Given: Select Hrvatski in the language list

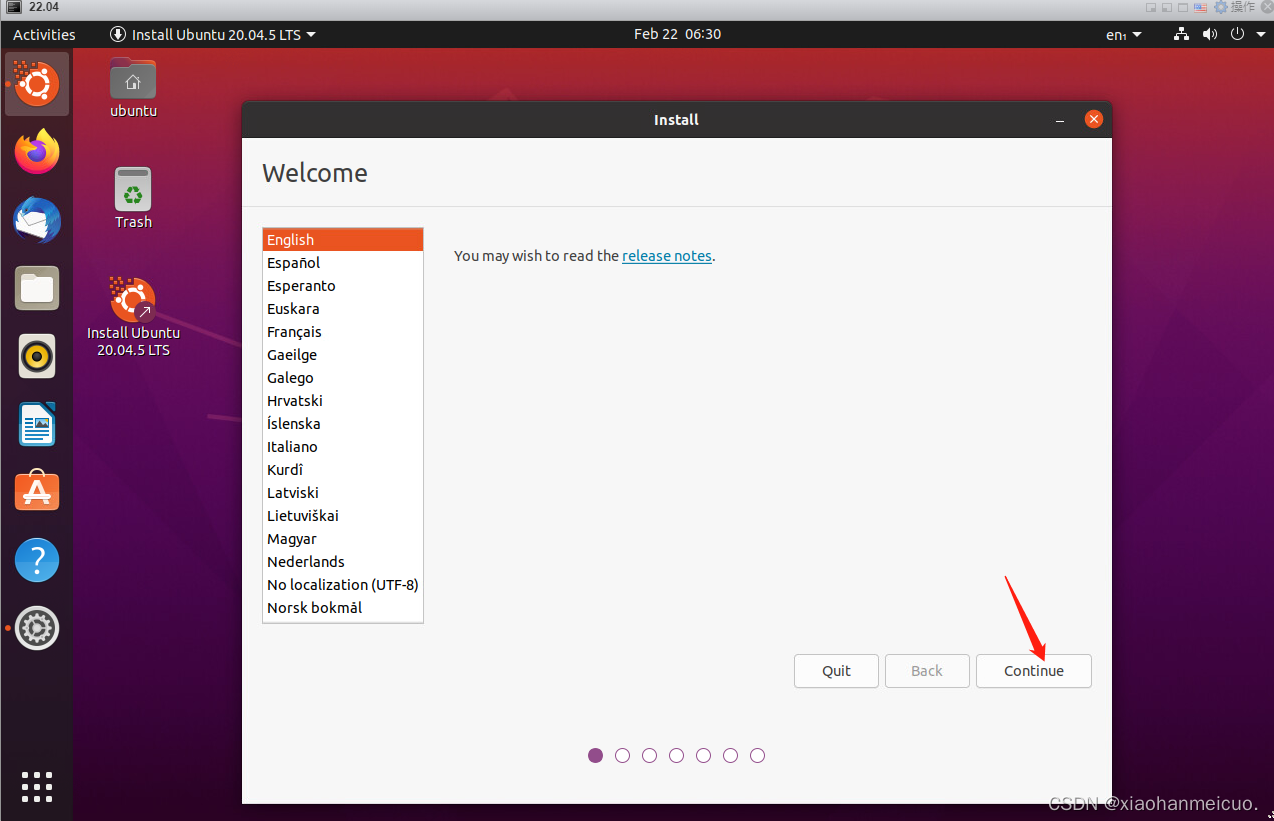Looking at the screenshot, I should (343, 401).
